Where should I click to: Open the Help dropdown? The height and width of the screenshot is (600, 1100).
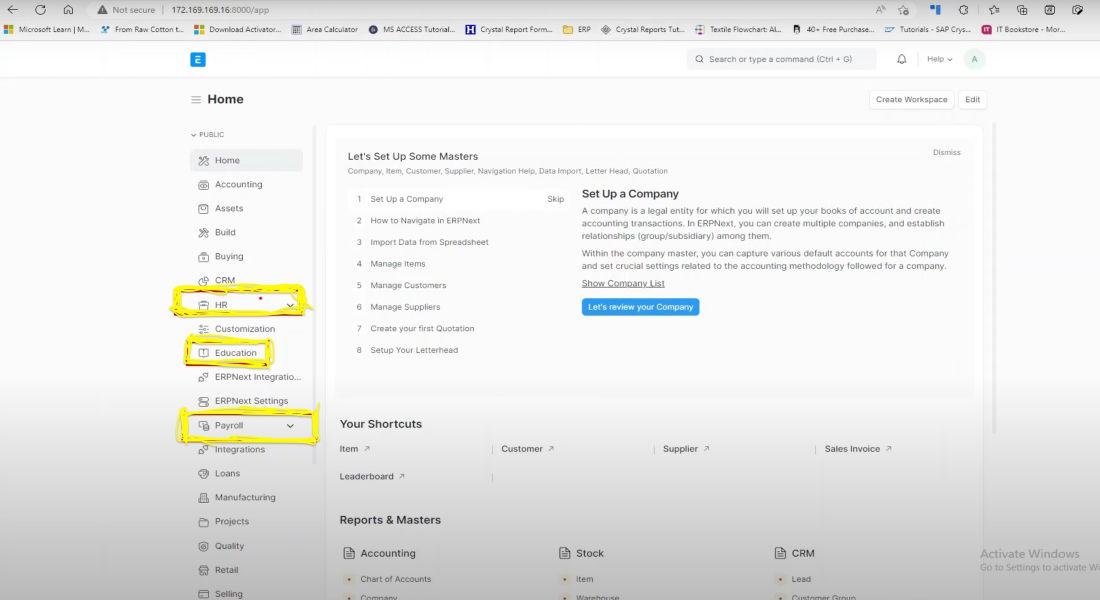(939, 60)
